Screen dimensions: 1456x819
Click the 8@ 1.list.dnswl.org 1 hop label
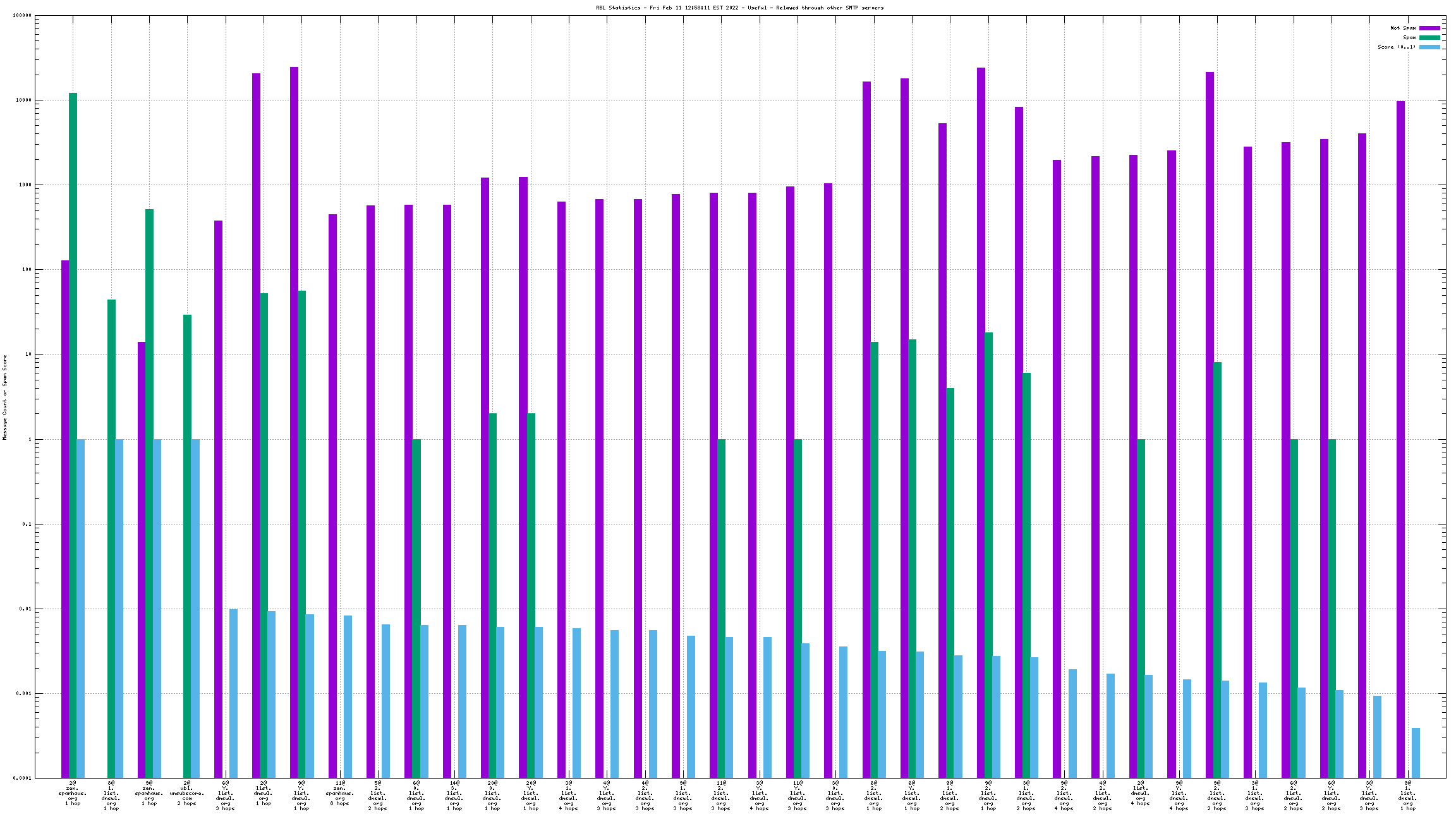111,796
